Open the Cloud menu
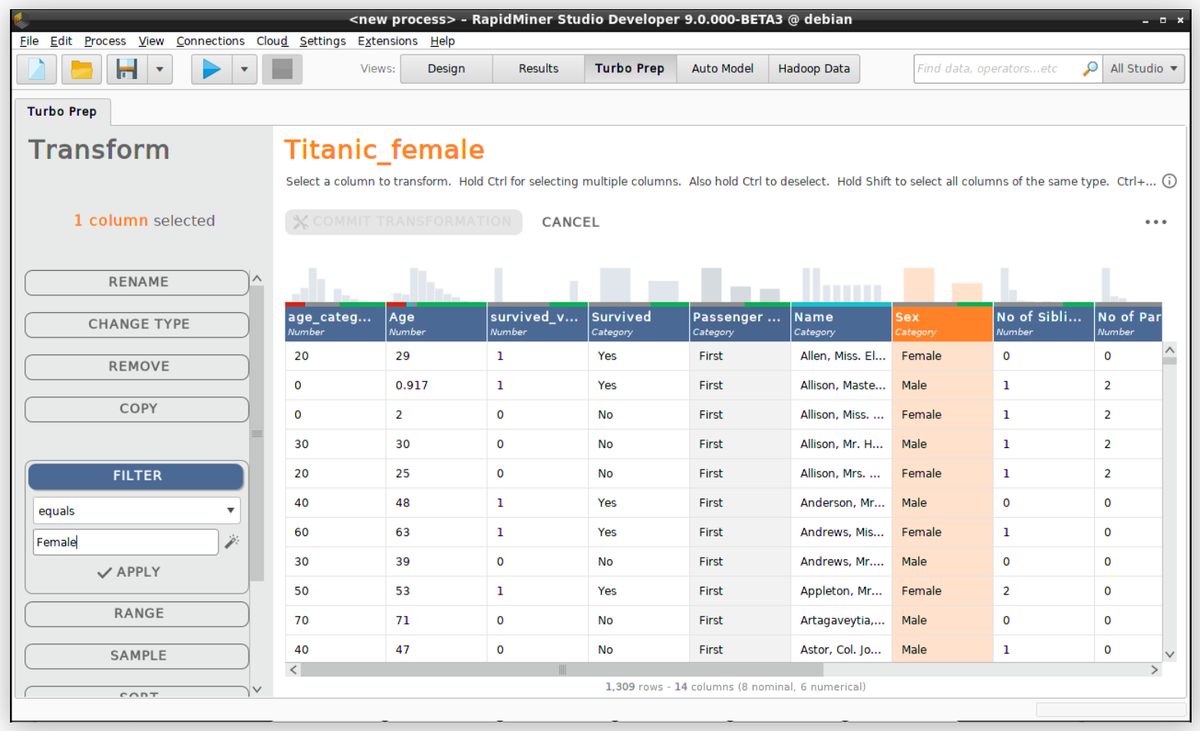The height and width of the screenshot is (731, 1200). pyautogui.click(x=272, y=41)
